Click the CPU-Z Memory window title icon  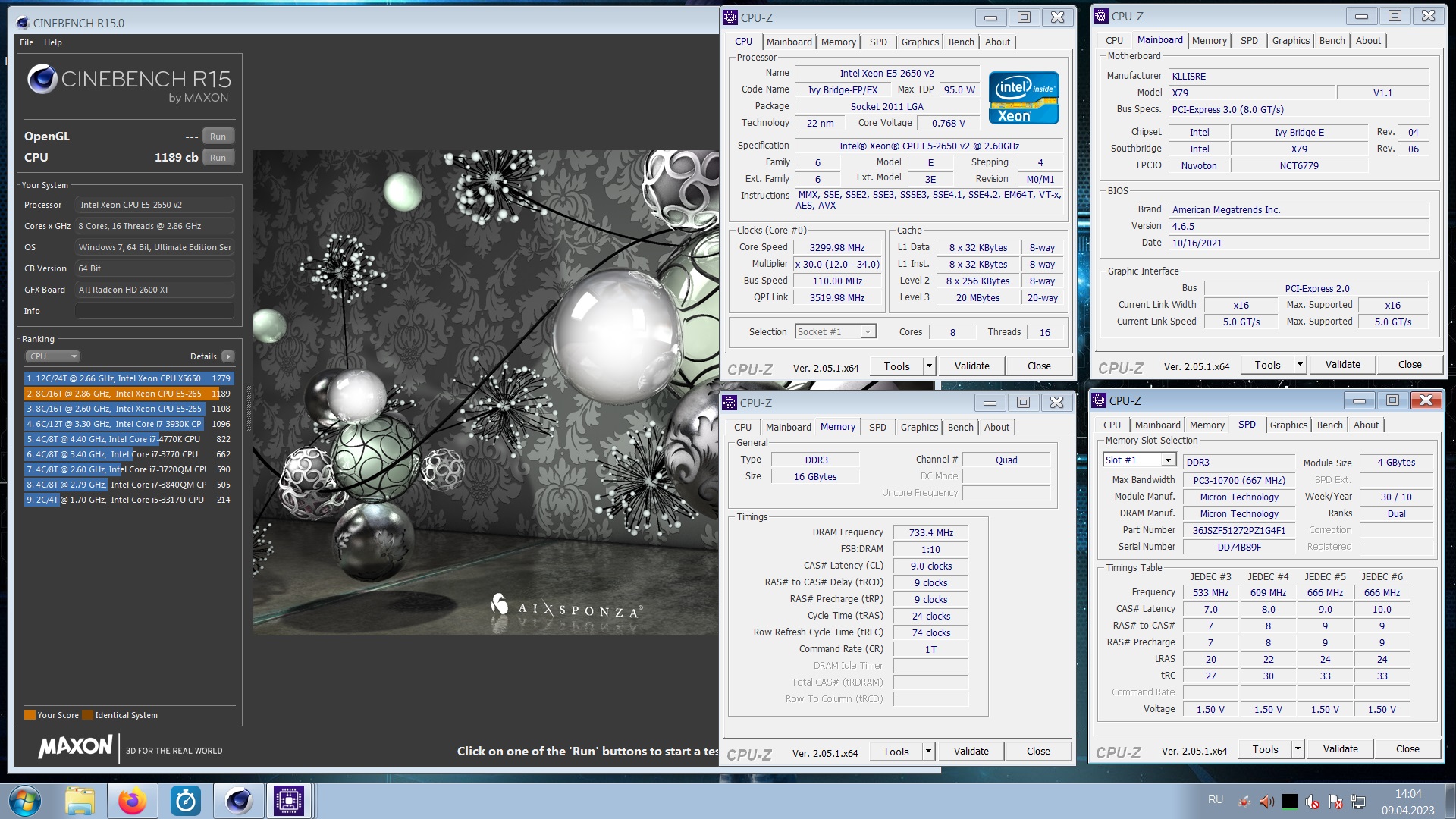[x=730, y=403]
